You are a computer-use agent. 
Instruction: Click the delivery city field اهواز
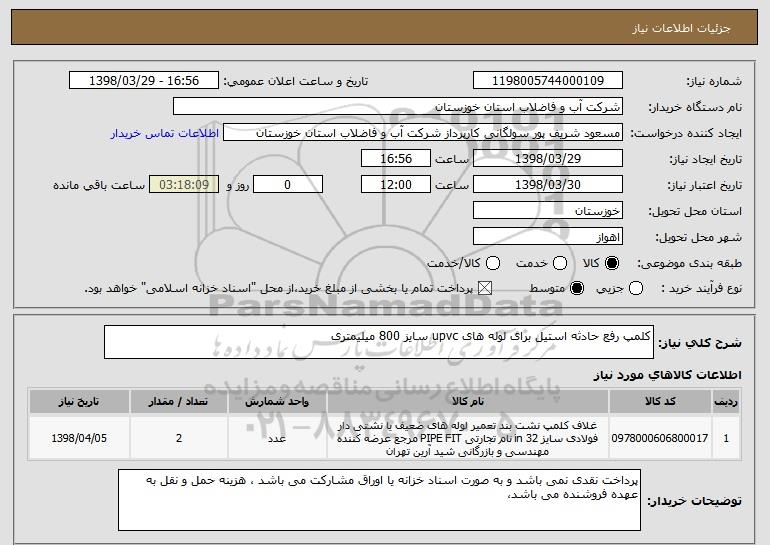click(x=548, y=237)
